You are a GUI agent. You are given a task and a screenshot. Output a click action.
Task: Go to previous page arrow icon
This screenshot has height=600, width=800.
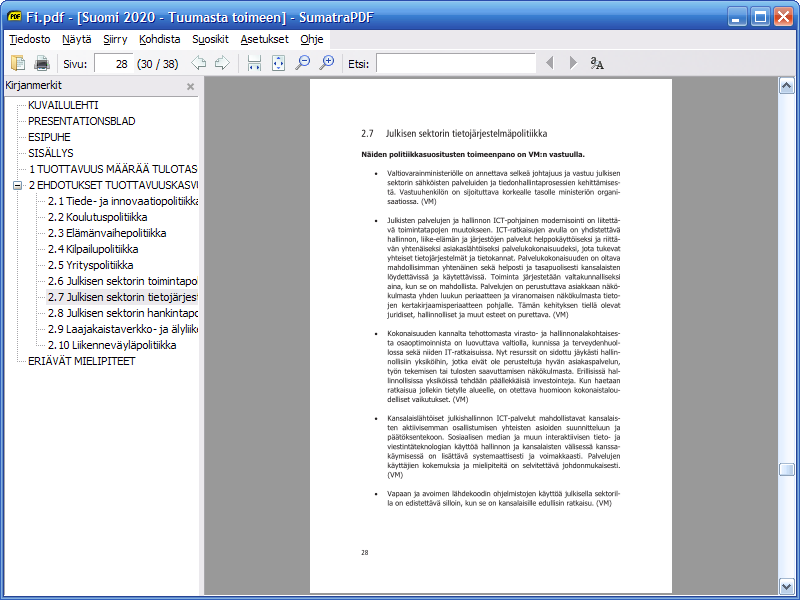198,63
